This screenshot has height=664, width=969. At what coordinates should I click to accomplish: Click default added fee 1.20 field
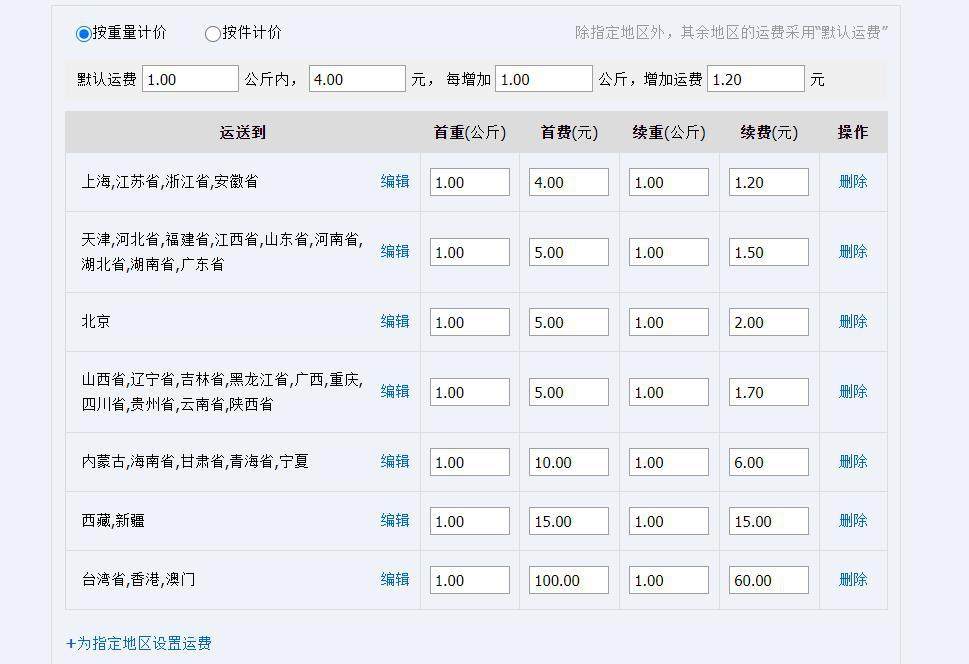point(756,79)
